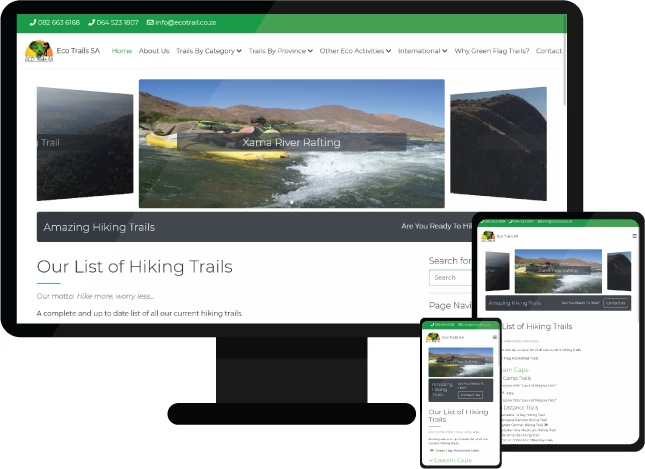The width and height of the screenshot is (645, 469).
Task: Open the International dropdown menu
Action: pos(422,51)
